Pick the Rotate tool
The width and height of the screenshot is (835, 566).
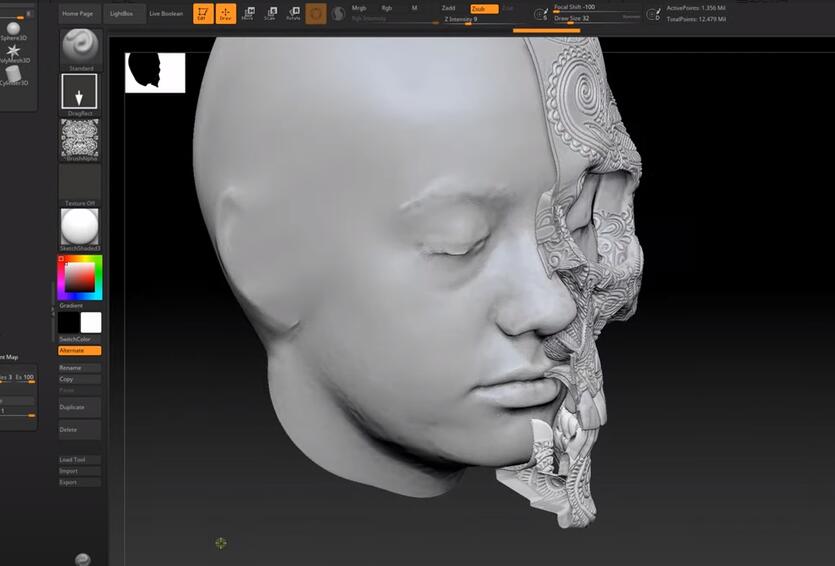point(293,14)
